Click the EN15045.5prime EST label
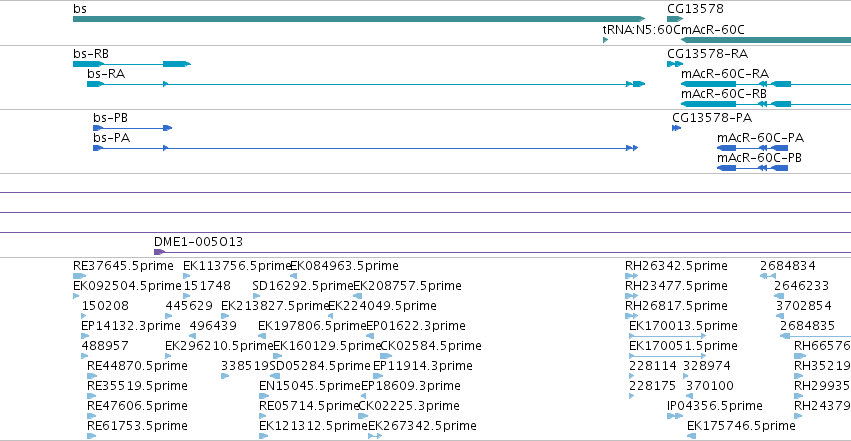The image size is (851, 441). pos(310,386)
